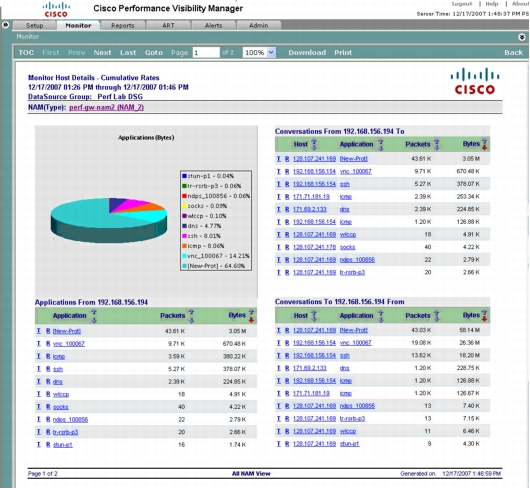Click B icon in Conversations To 228.75 K row
Viewport: 530px width, 490px height.
tap(287, 368)
